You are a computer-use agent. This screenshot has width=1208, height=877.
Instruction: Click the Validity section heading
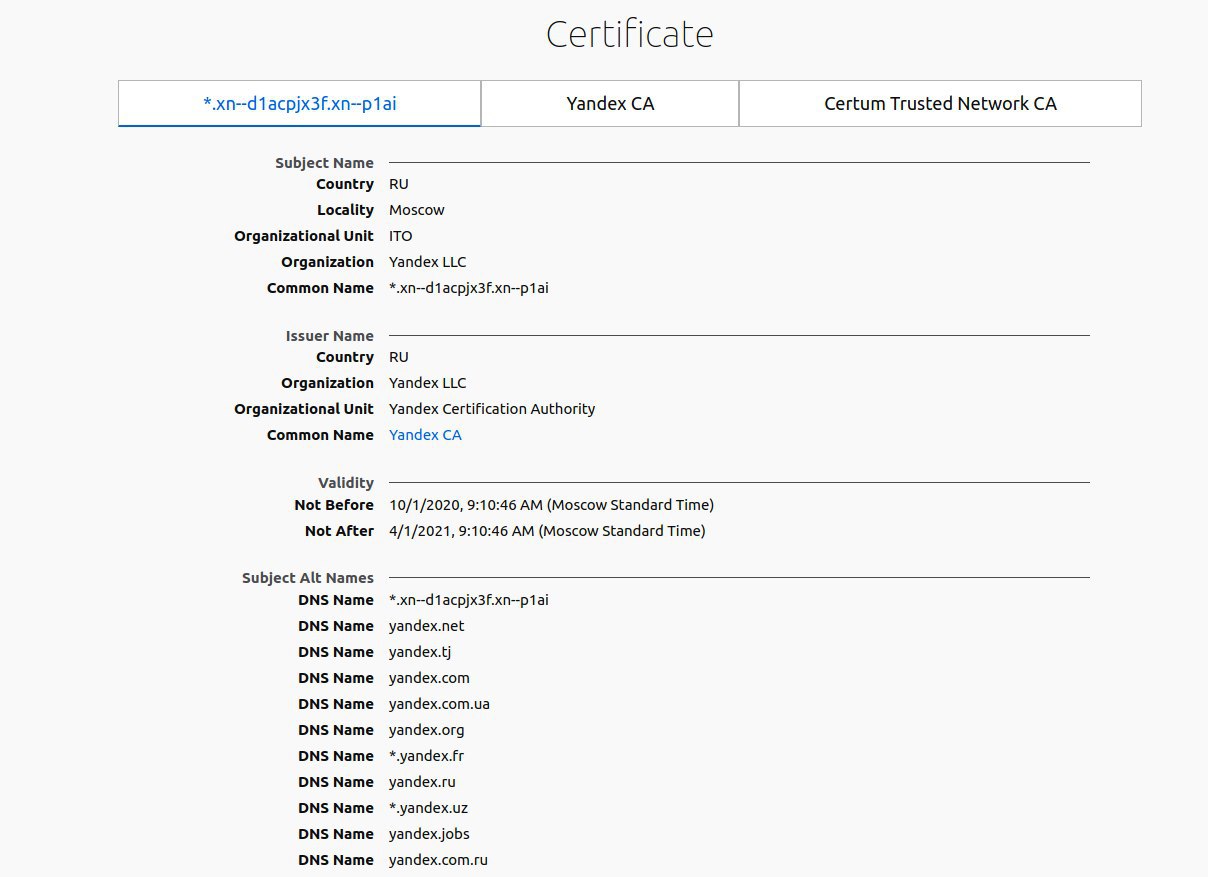[x=345, y=482]
